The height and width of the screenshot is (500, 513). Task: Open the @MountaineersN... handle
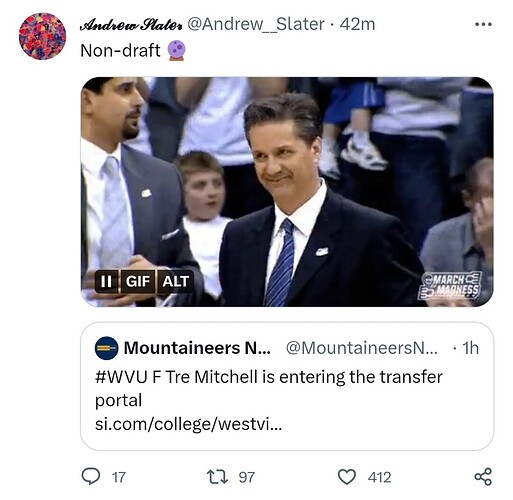(x=362, y=348)
